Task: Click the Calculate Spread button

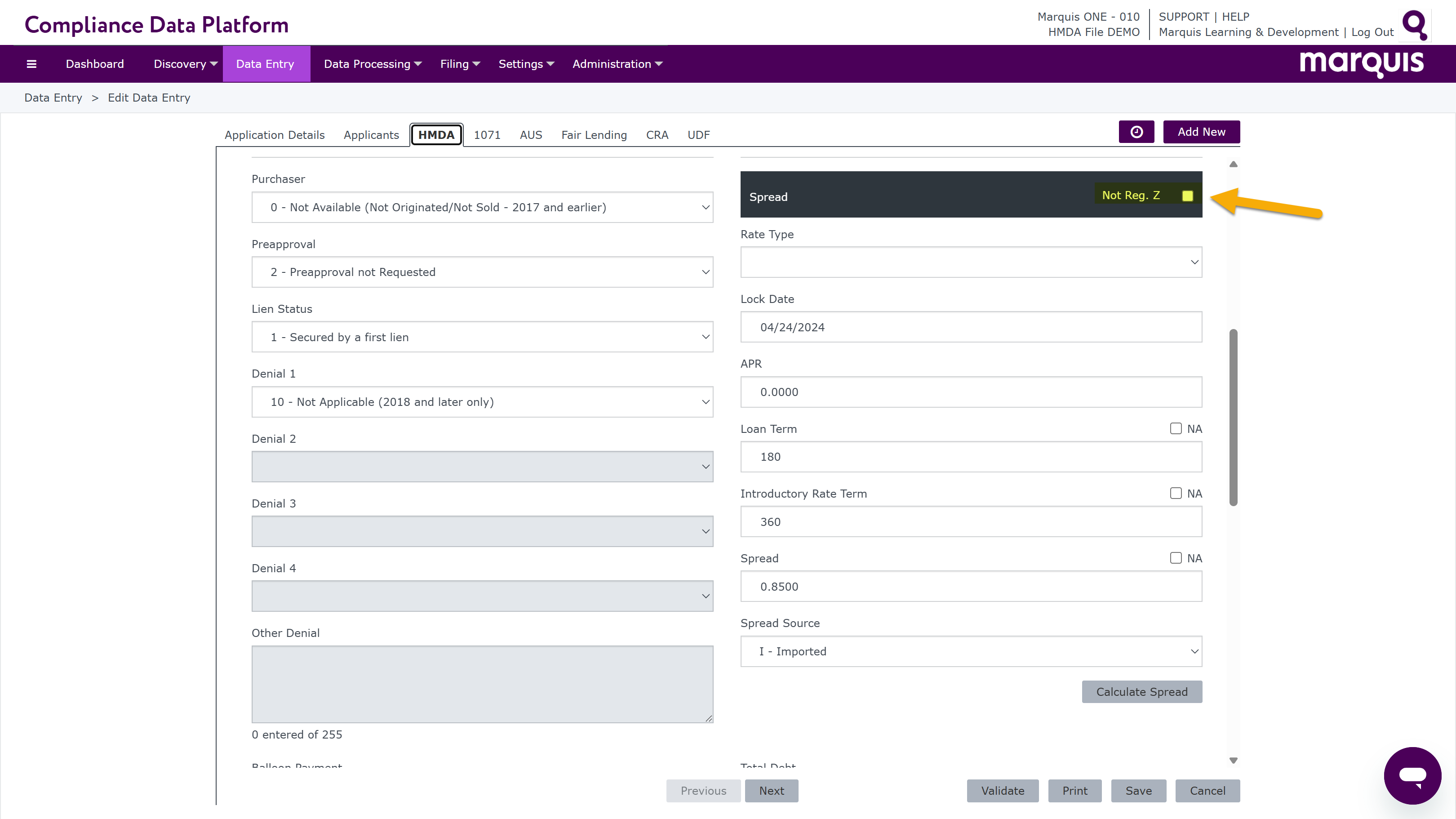Action: coord(1141,692)
